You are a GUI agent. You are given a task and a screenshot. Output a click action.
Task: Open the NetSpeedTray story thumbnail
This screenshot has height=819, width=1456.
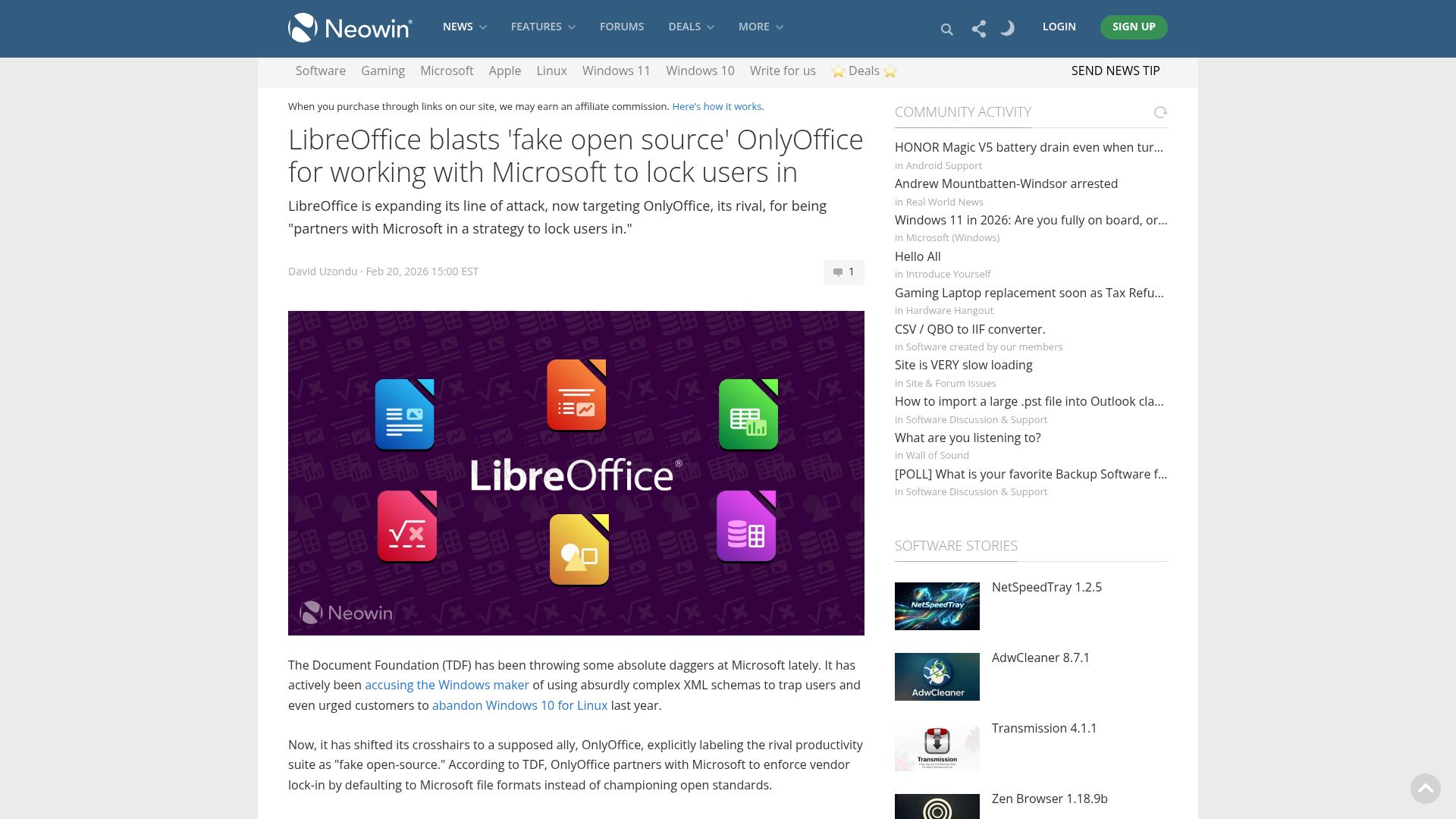point(937,606)
